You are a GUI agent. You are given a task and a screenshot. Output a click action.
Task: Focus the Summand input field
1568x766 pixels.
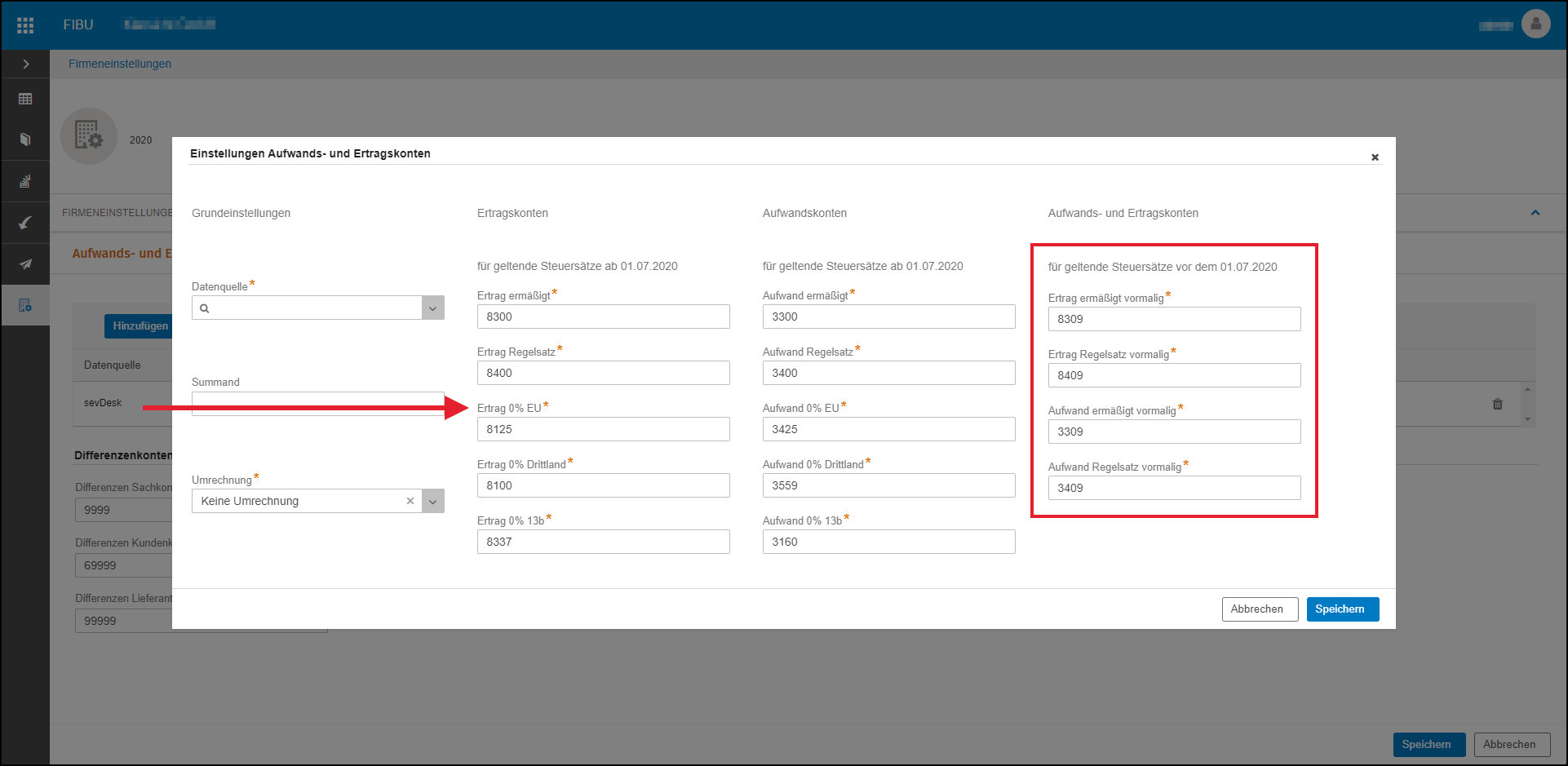318,404
